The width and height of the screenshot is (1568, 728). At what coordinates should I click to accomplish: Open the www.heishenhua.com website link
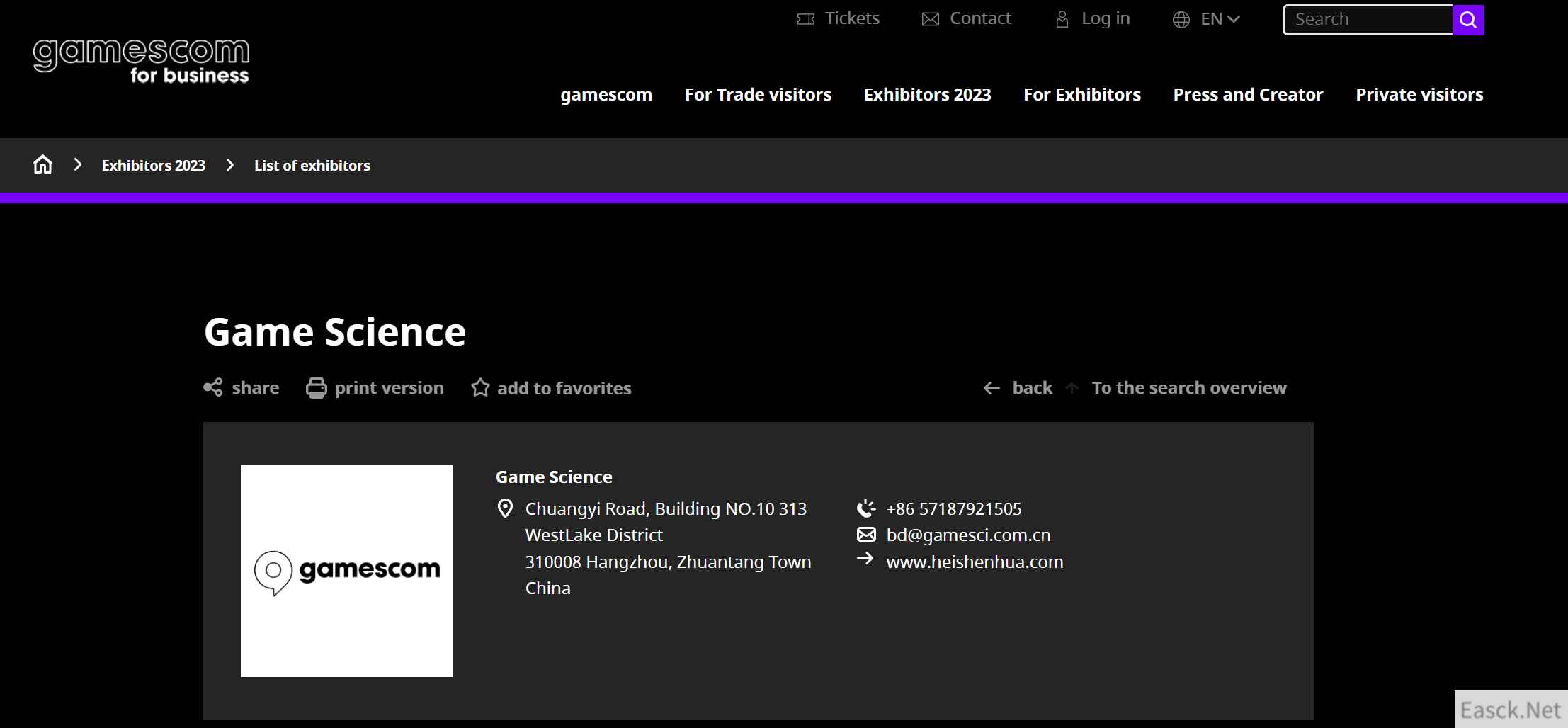(975, 562)
